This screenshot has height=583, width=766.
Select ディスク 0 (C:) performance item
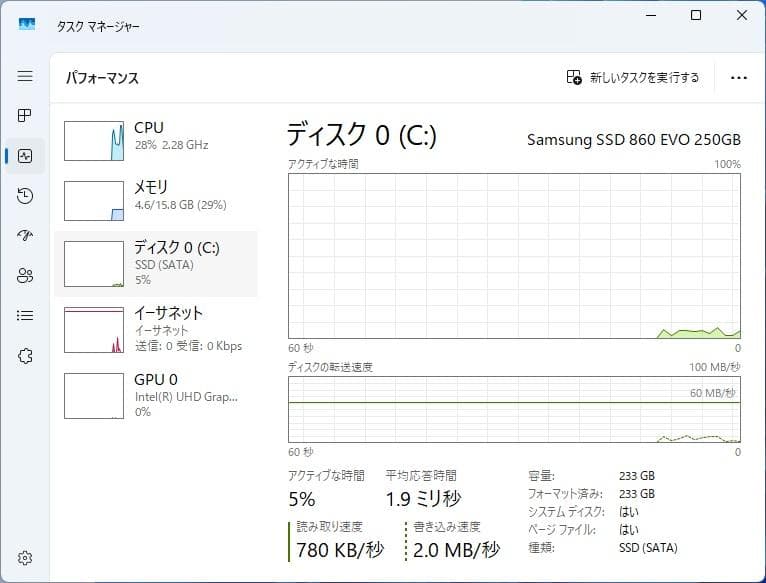(x=155, y=264)
